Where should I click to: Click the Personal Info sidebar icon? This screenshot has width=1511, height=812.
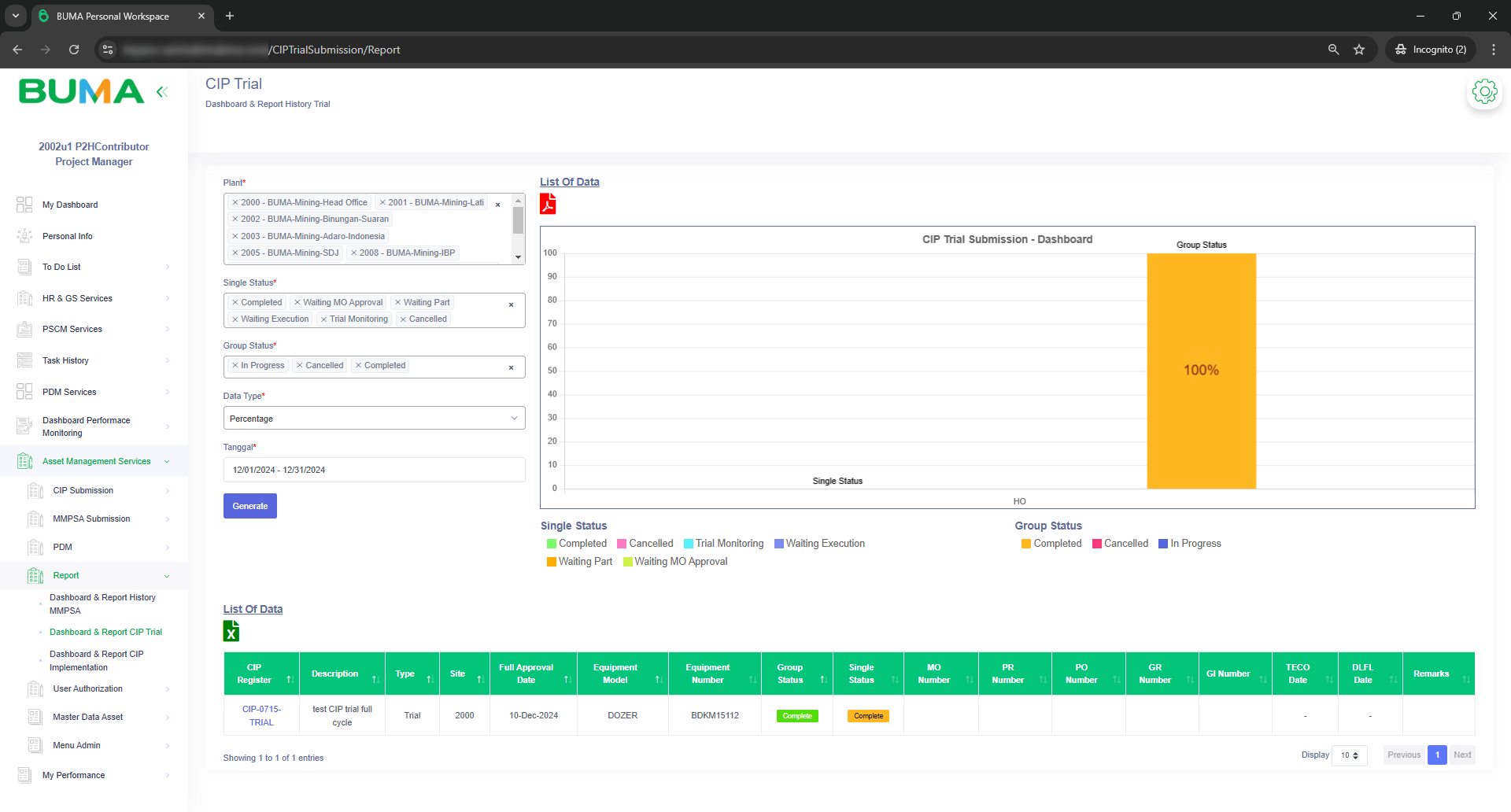click(x=24, y=236)
